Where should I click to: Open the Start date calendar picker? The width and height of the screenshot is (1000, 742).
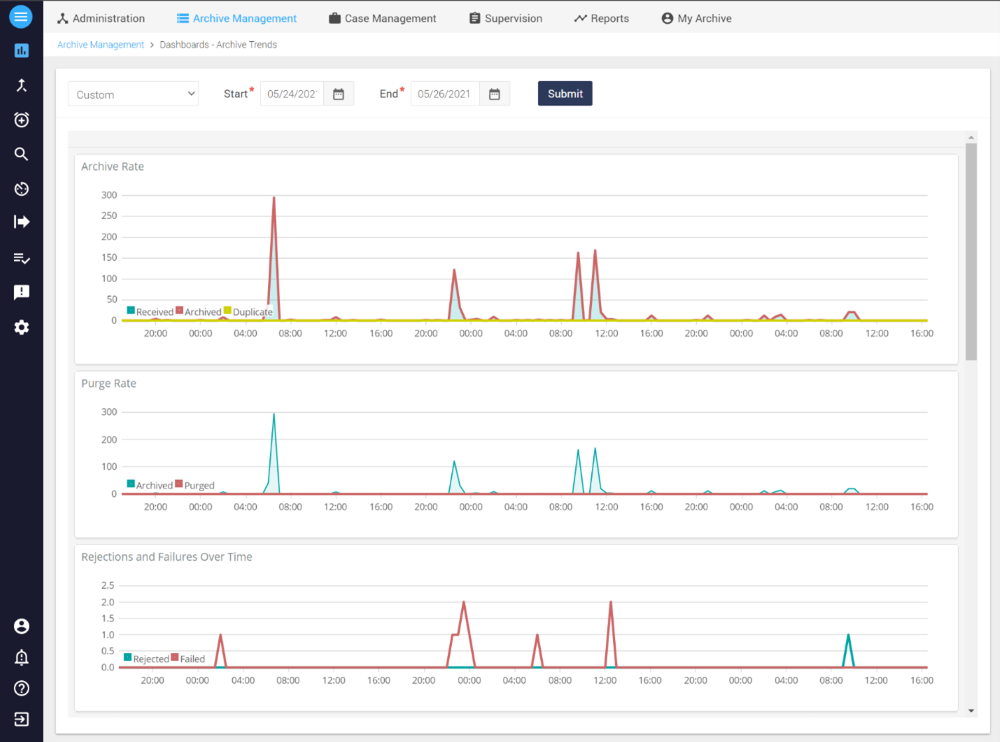(x=339, y=94)
